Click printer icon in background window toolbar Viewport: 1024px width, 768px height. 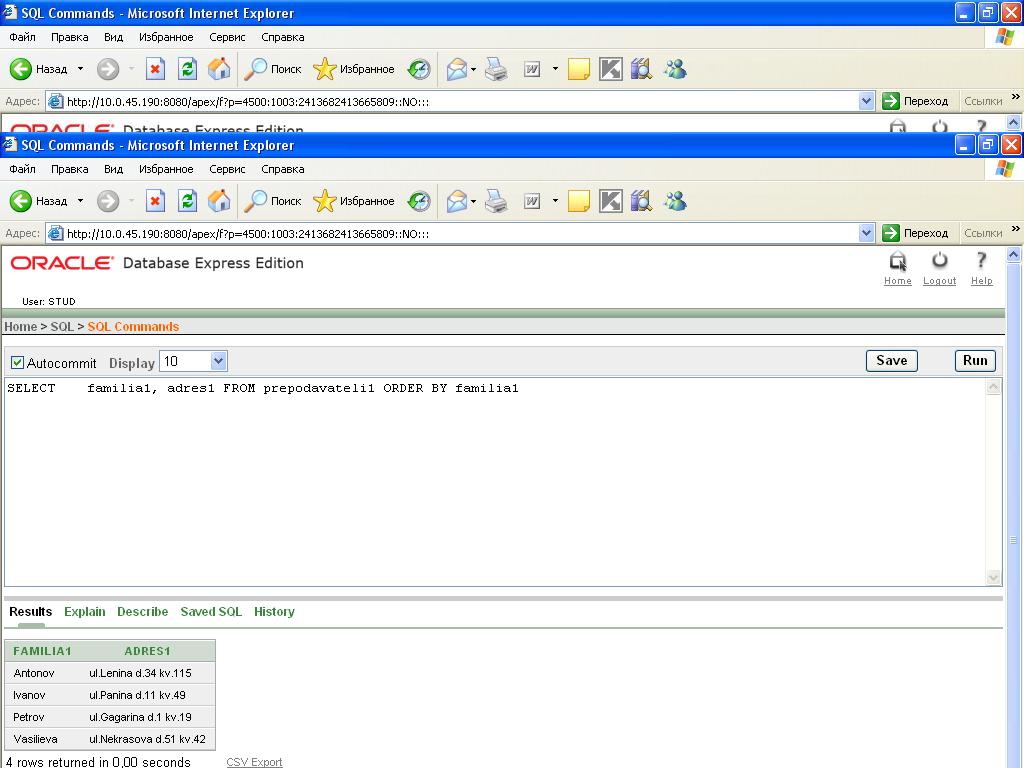[496, 69]
